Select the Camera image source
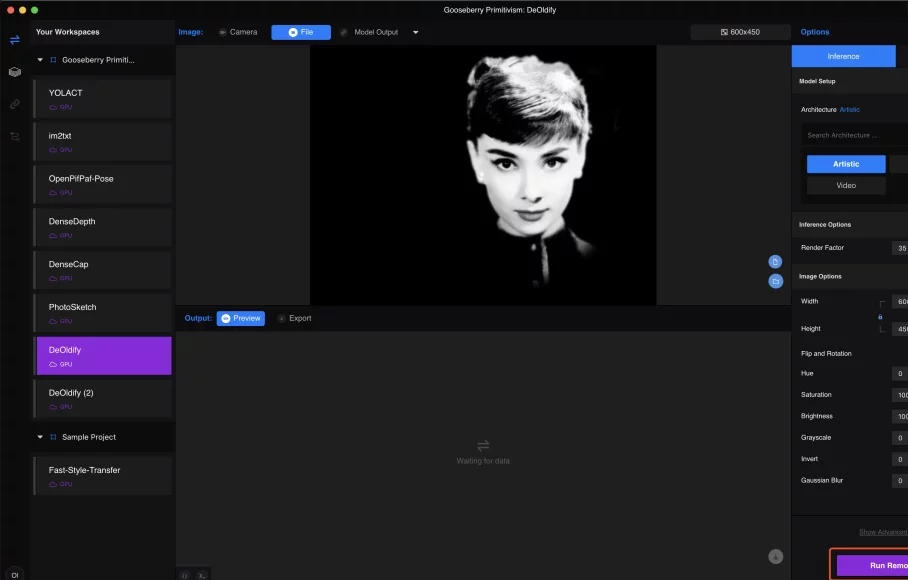The height and width of the screenshot is (580, 908). [x=238, y=32]
